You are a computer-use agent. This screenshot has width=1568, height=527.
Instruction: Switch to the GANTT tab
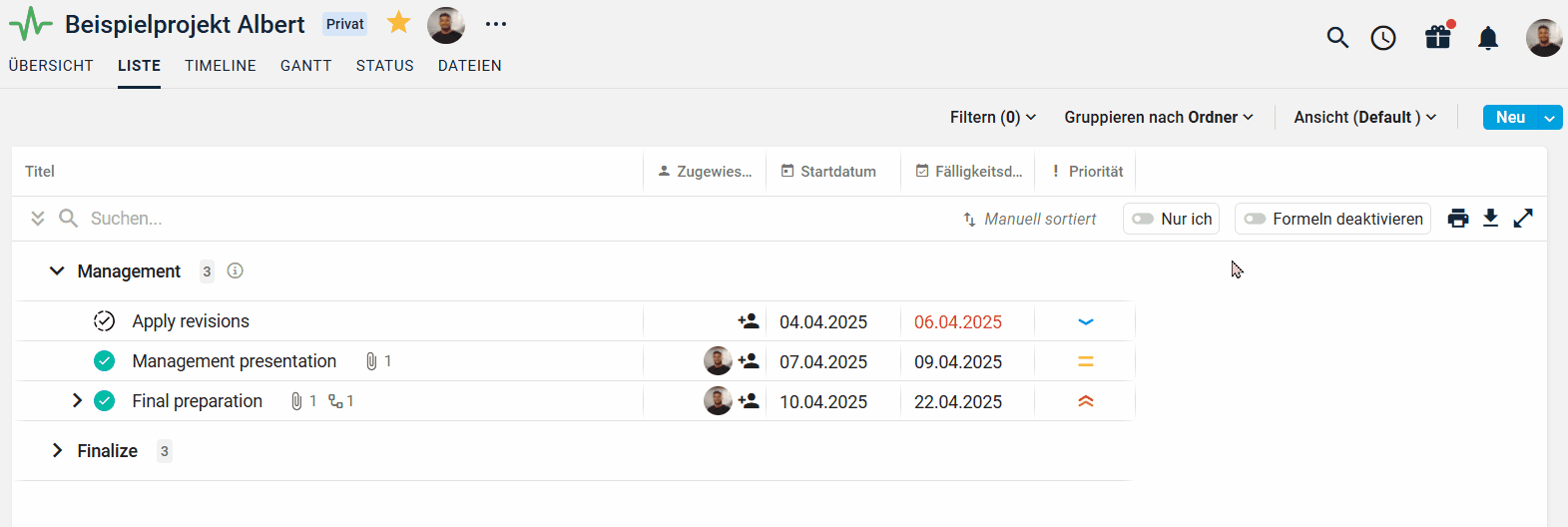tap(305, 66)
